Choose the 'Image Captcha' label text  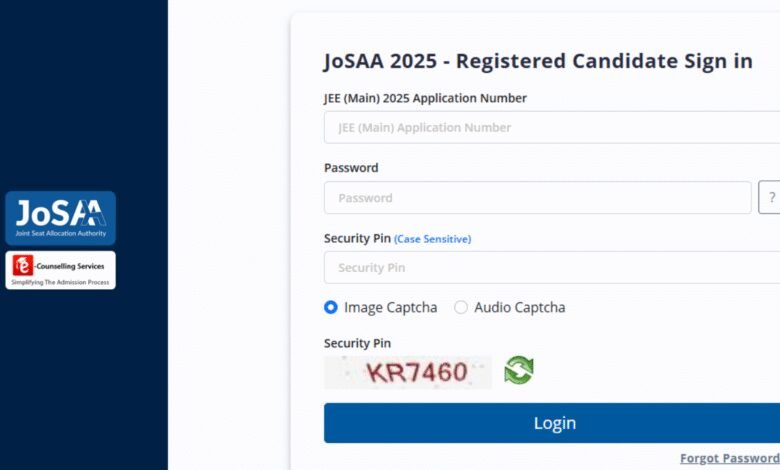point(390,307)
